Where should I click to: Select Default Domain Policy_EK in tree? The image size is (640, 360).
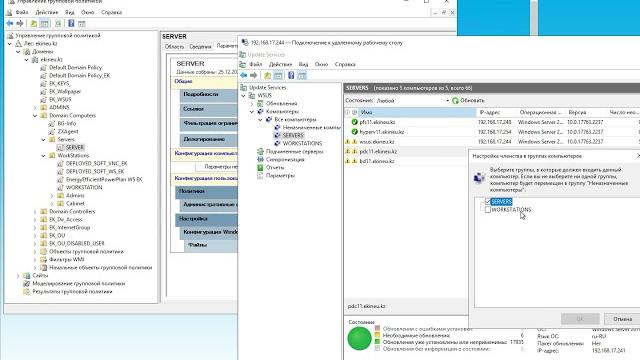(x=80, y=76)
